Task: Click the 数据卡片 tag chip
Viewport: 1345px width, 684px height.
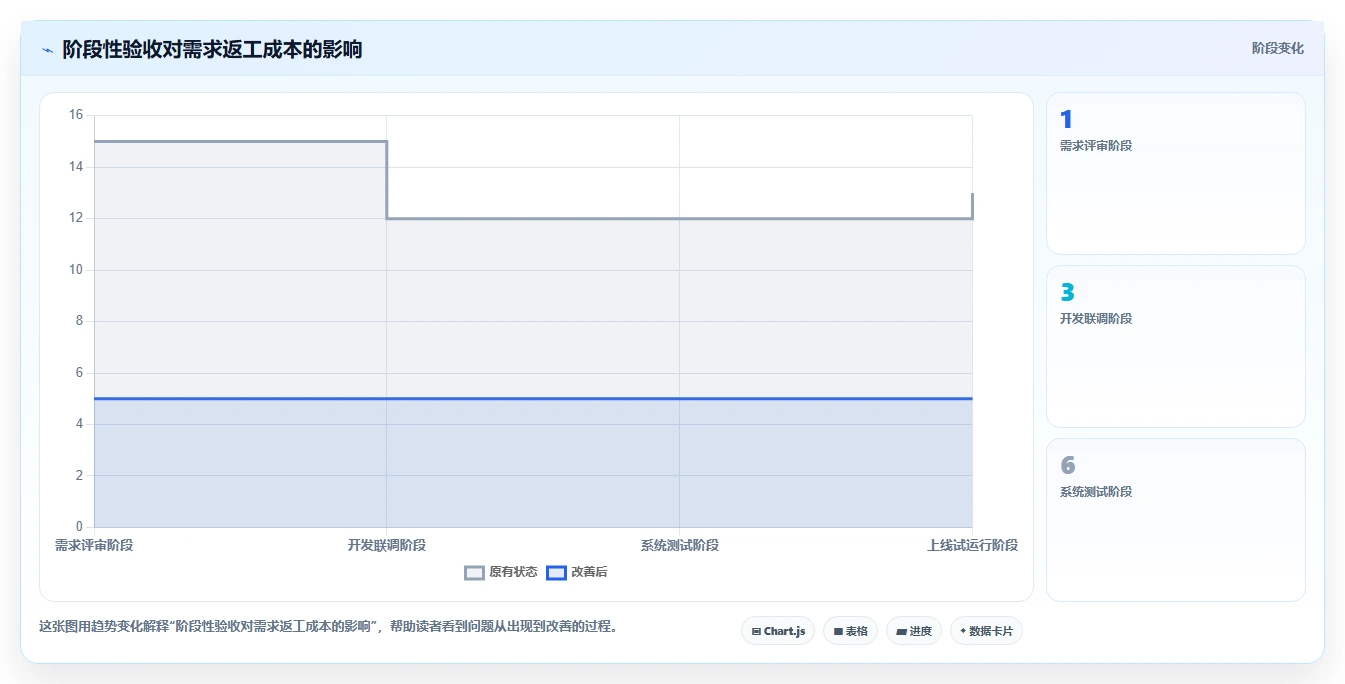Action: [x=986, y=631]
